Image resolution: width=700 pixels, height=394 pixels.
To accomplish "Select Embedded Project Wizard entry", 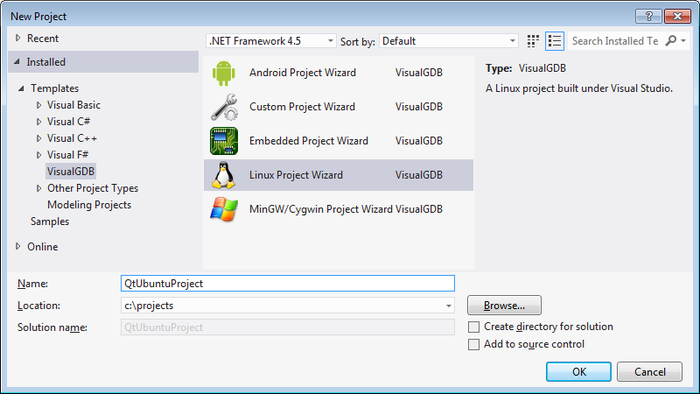I will pos(338,141).
